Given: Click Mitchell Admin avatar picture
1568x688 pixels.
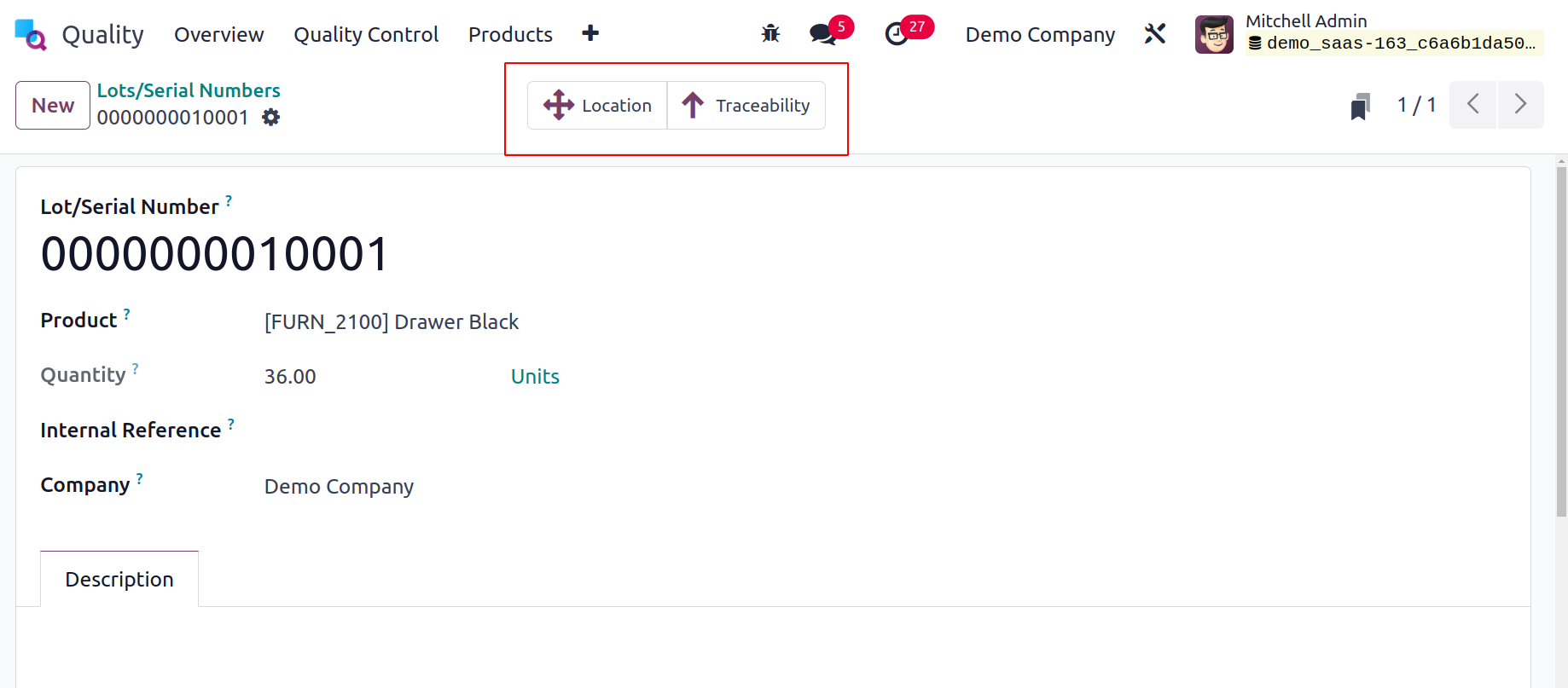Looking at the screenshot, I should [1214, 35].
